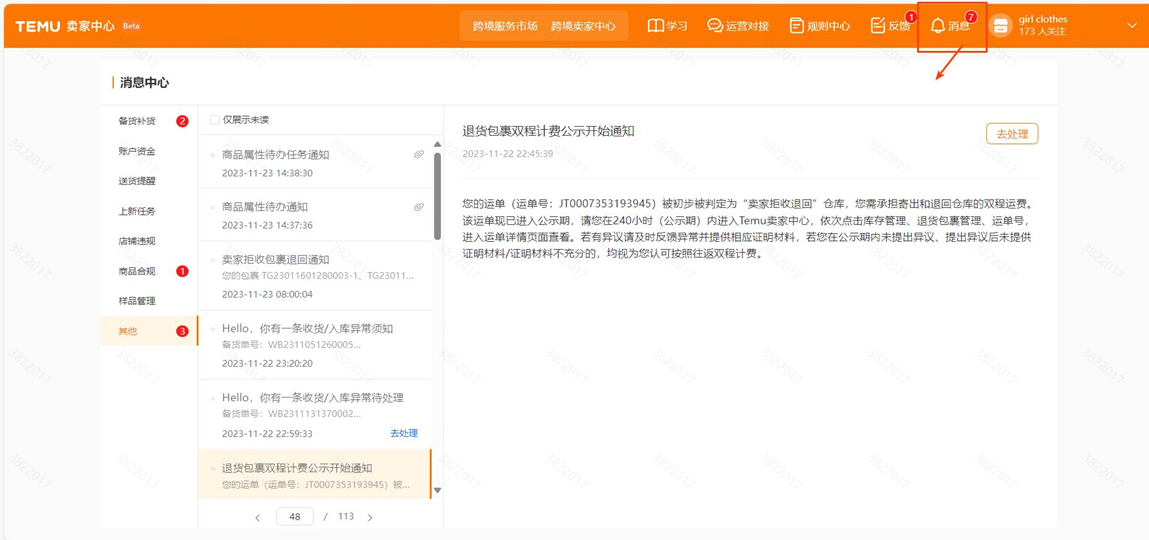Viewport: 1149px width, 540px height.
Task: Open the 学习 book icon
Action: pos(655,26)
